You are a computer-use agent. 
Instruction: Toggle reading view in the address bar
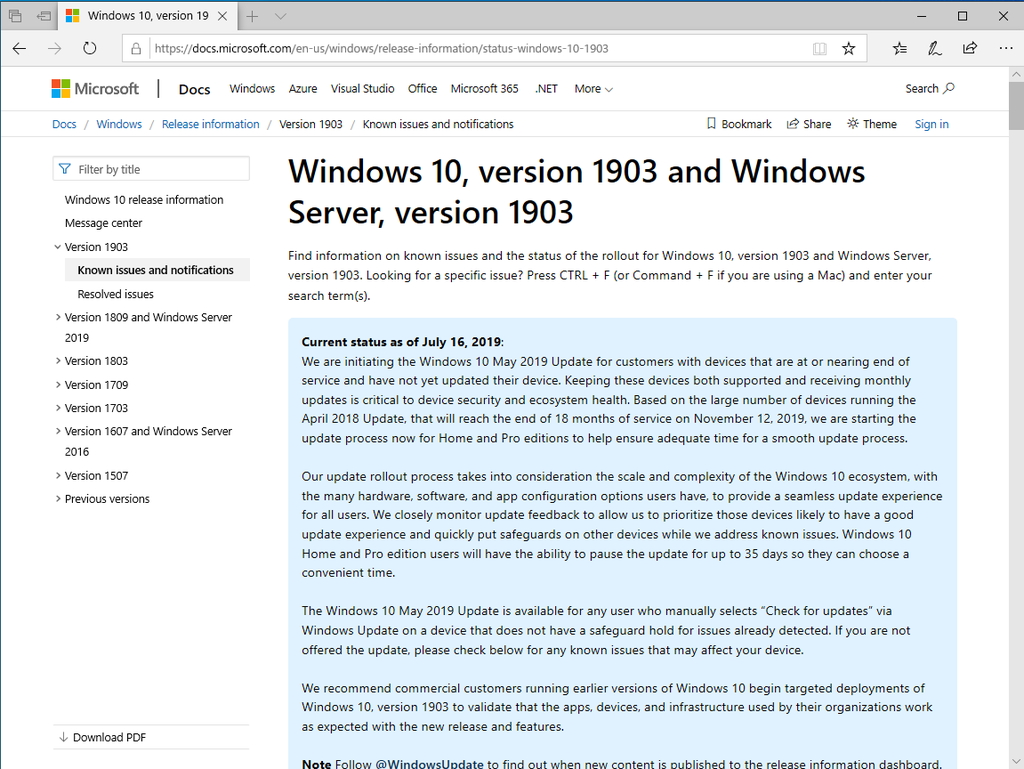click(x=820, y=47)
